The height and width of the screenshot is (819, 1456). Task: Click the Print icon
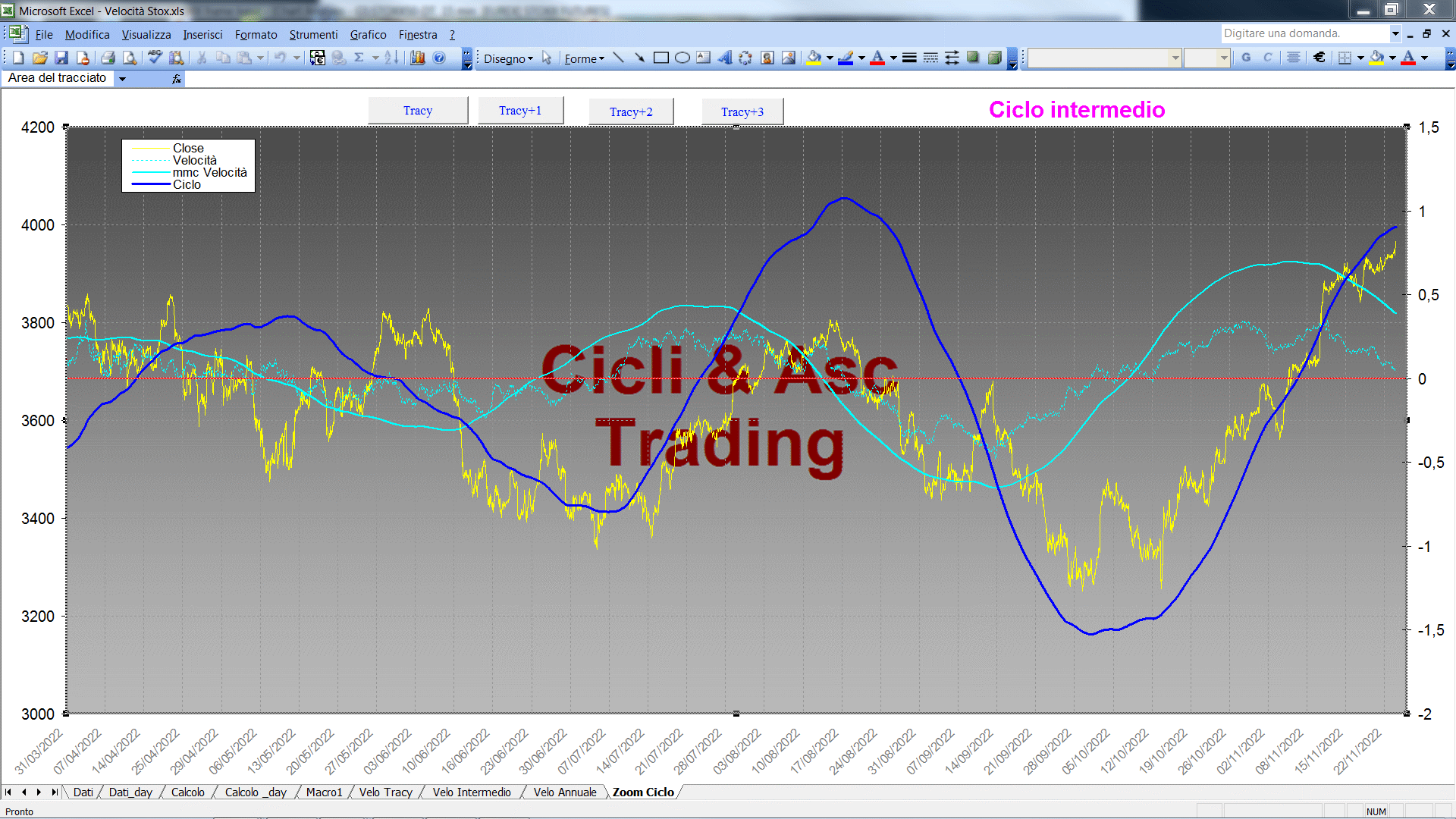tap(108, 58)
